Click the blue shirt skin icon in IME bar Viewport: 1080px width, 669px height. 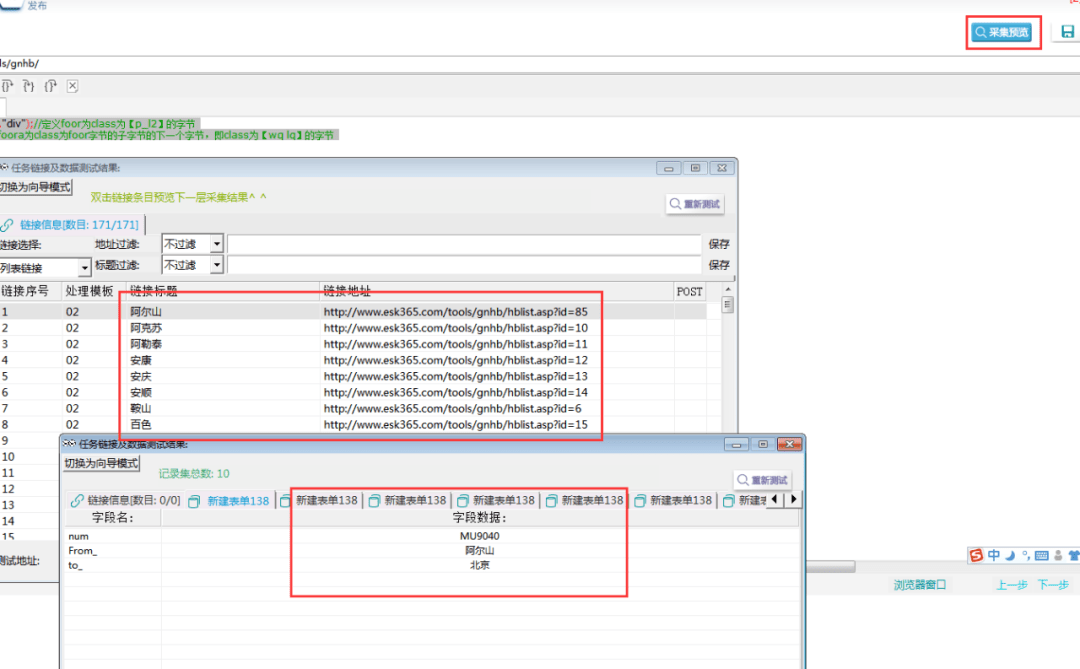(x=1073, y=555)
